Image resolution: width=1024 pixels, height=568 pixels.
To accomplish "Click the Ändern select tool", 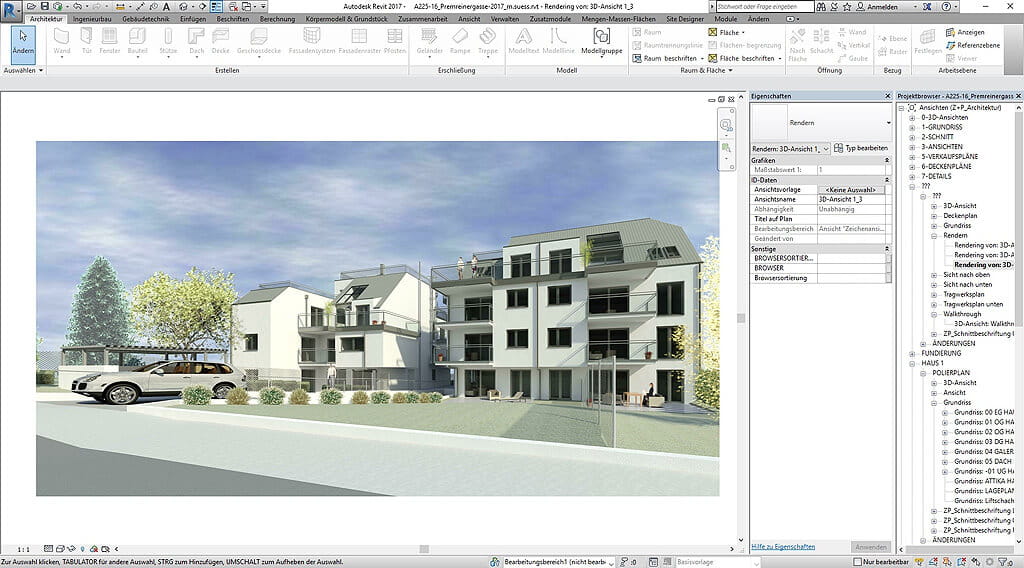I will 22,42.
